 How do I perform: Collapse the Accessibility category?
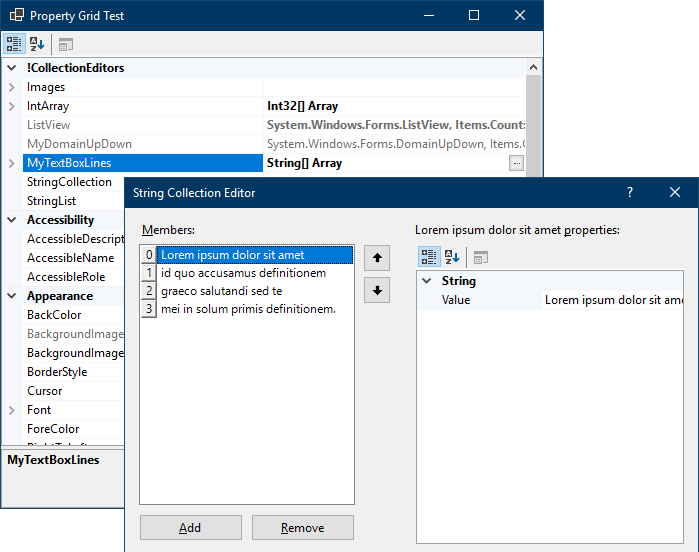point(12,220)
